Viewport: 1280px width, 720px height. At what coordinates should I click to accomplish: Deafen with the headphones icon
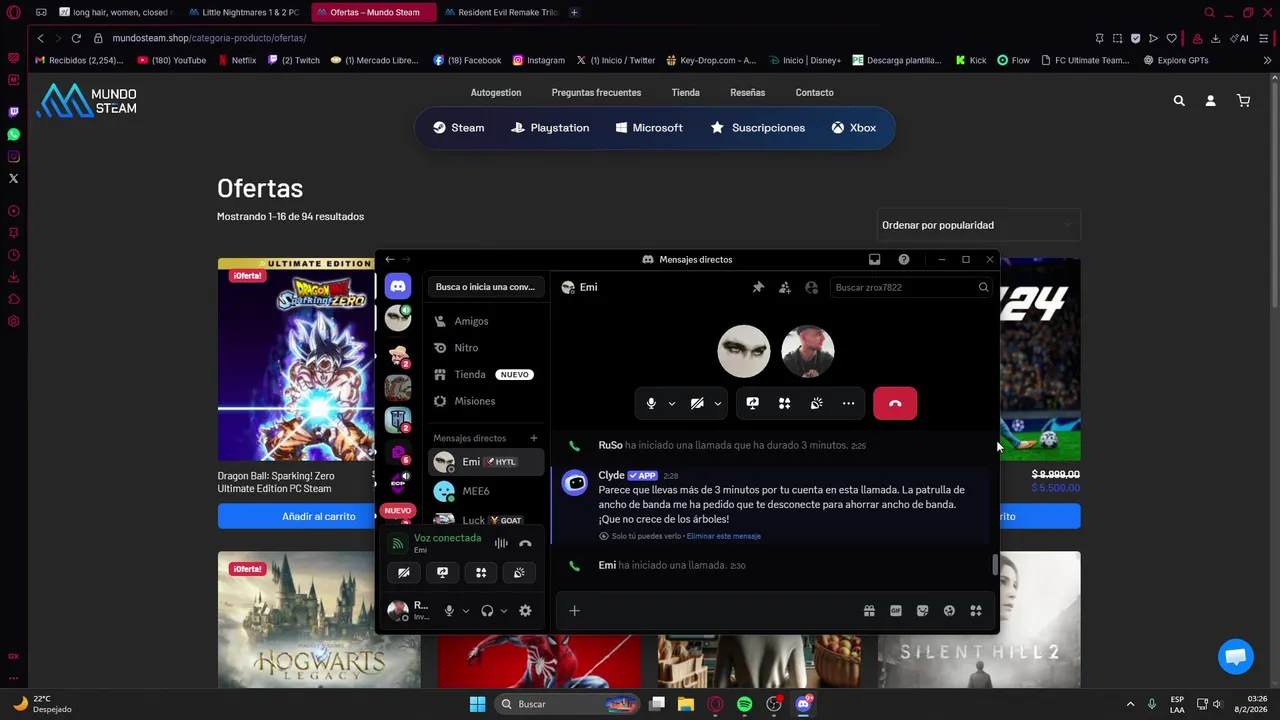[x=487, y=610]
